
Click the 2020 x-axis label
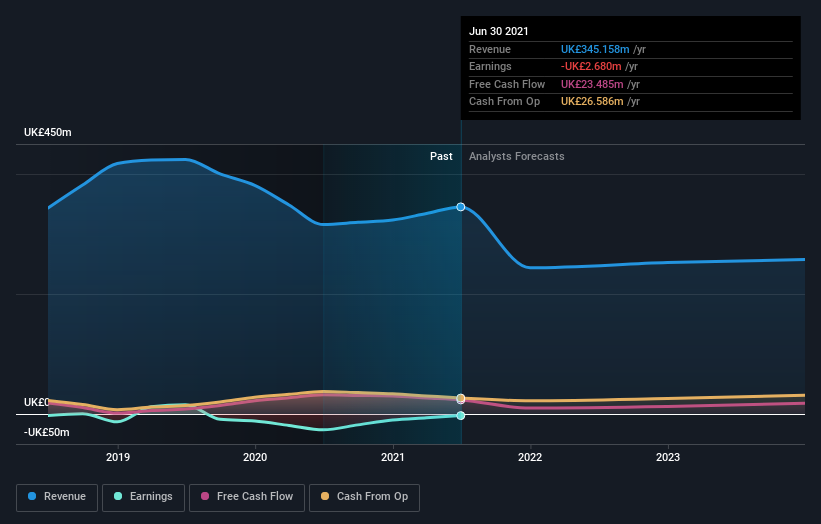pyautogui.click(x=255, y=457)
